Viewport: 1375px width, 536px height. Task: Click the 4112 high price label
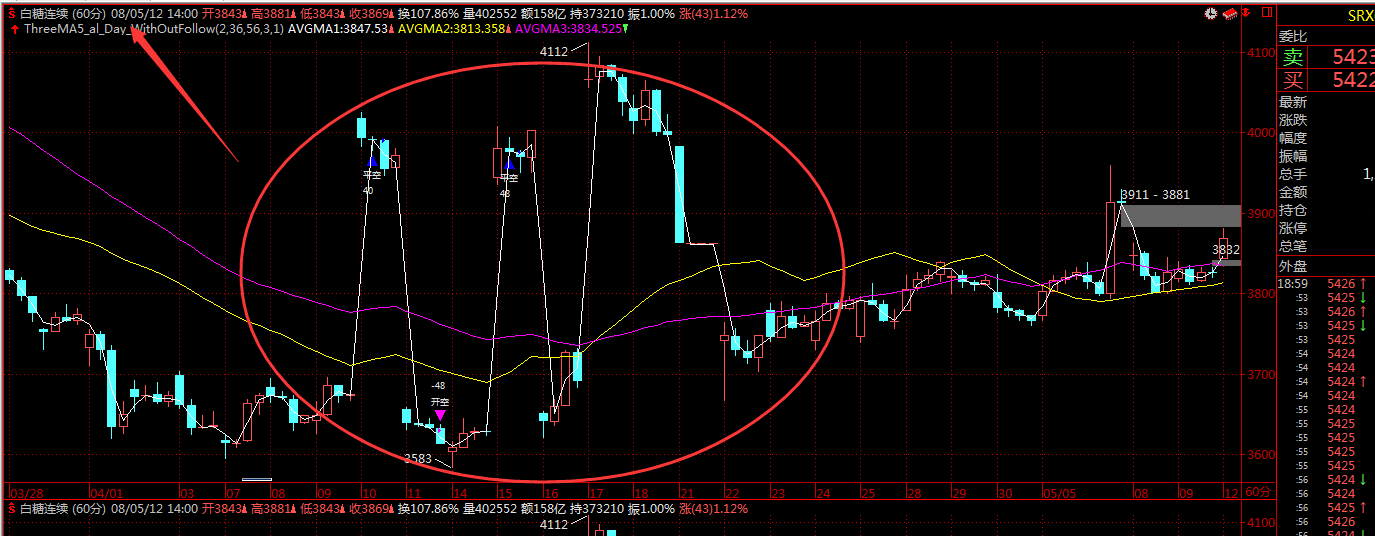coord(553,51)
